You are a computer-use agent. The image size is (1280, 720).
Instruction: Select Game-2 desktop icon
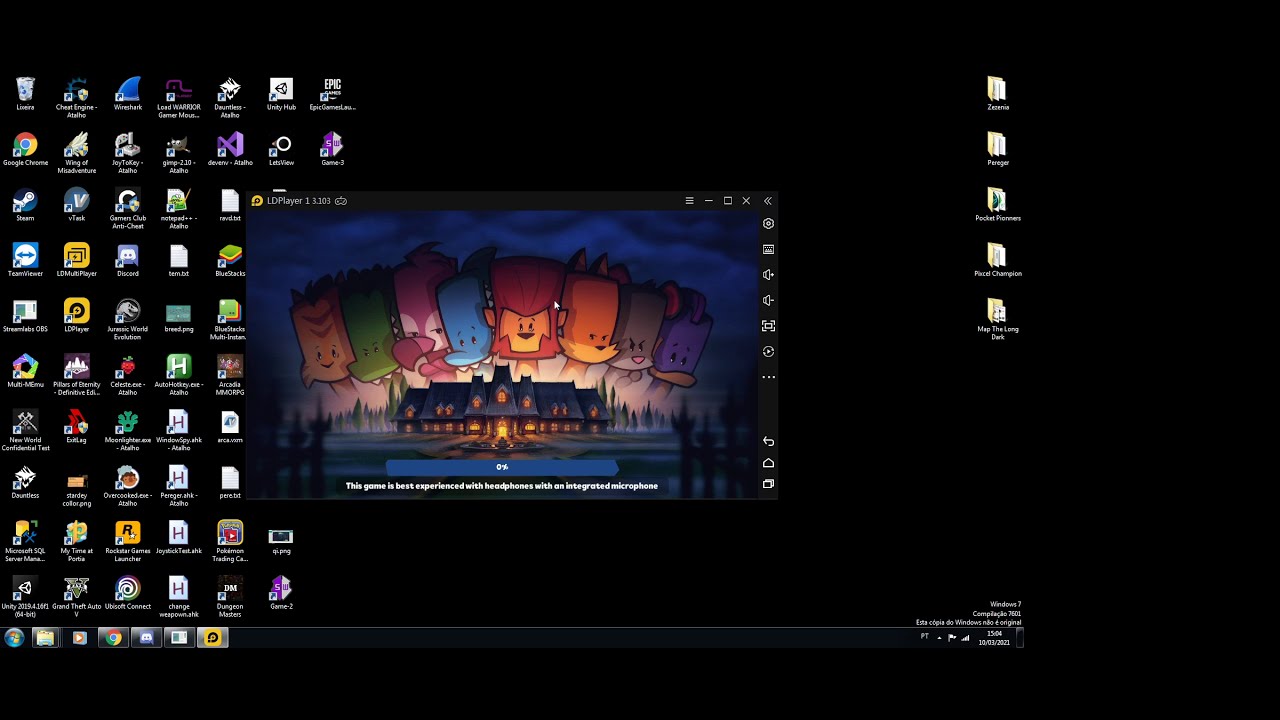coord(281,593)
